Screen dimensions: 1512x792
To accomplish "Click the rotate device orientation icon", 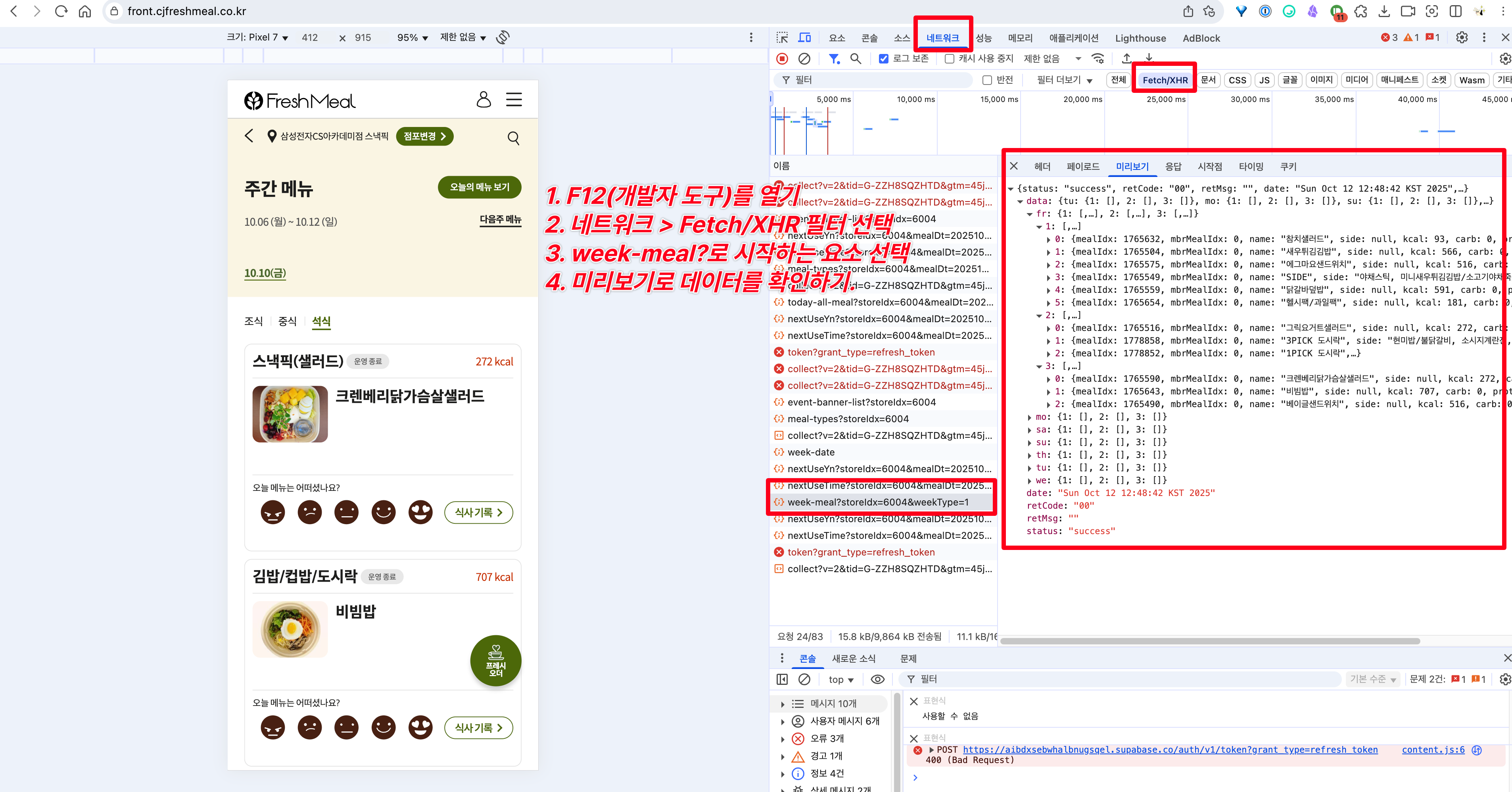I will click(x=503, y=38).
